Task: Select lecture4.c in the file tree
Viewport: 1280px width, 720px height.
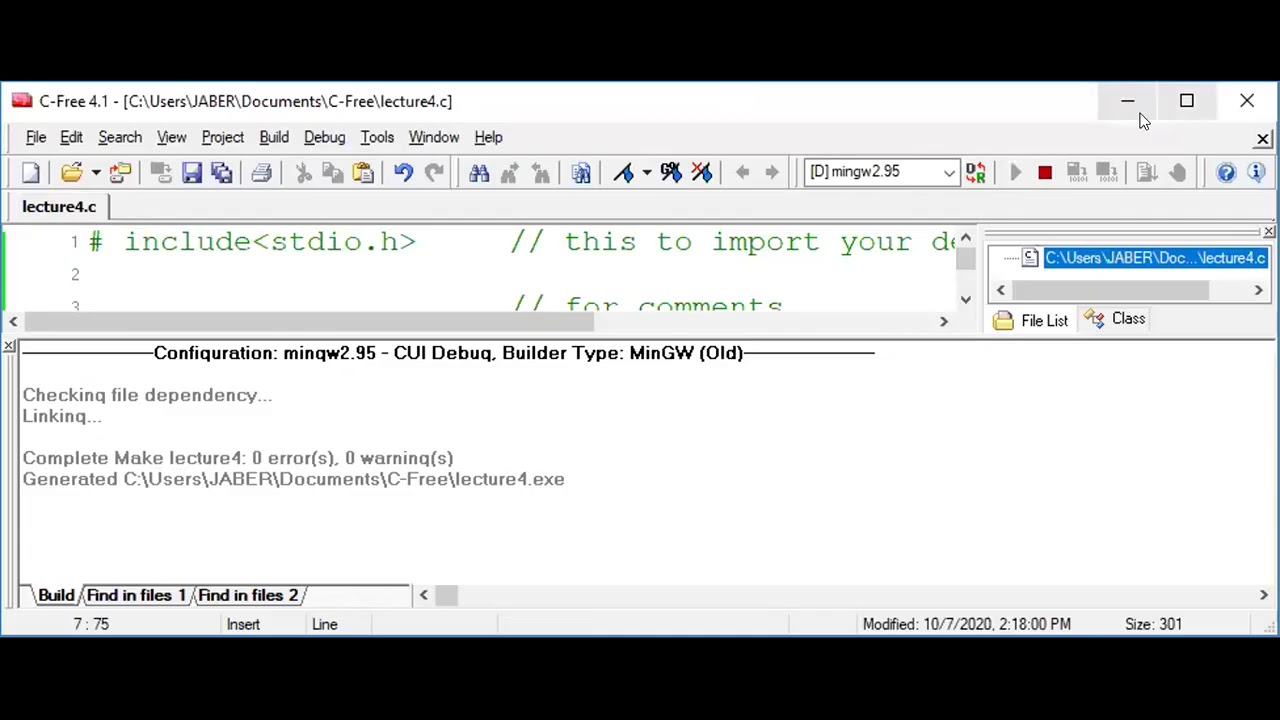Action: click(1155, 258)
